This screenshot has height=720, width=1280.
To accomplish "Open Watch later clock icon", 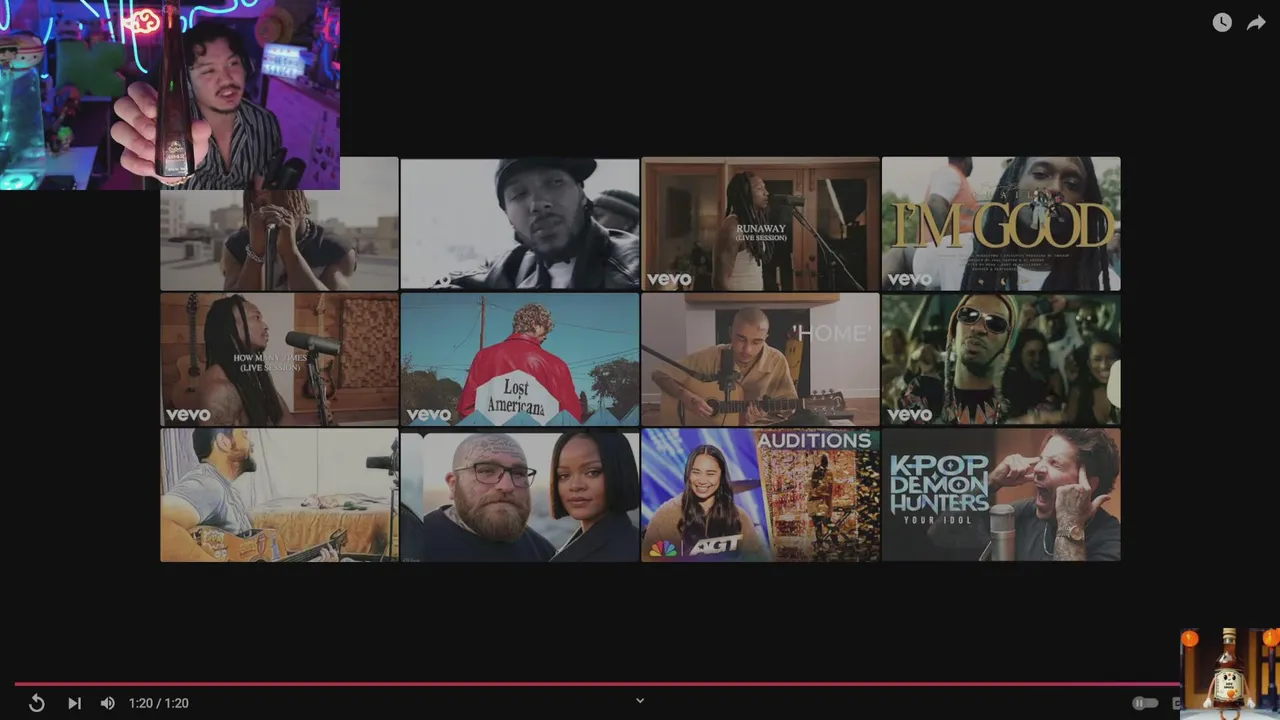I will 1222,22.
